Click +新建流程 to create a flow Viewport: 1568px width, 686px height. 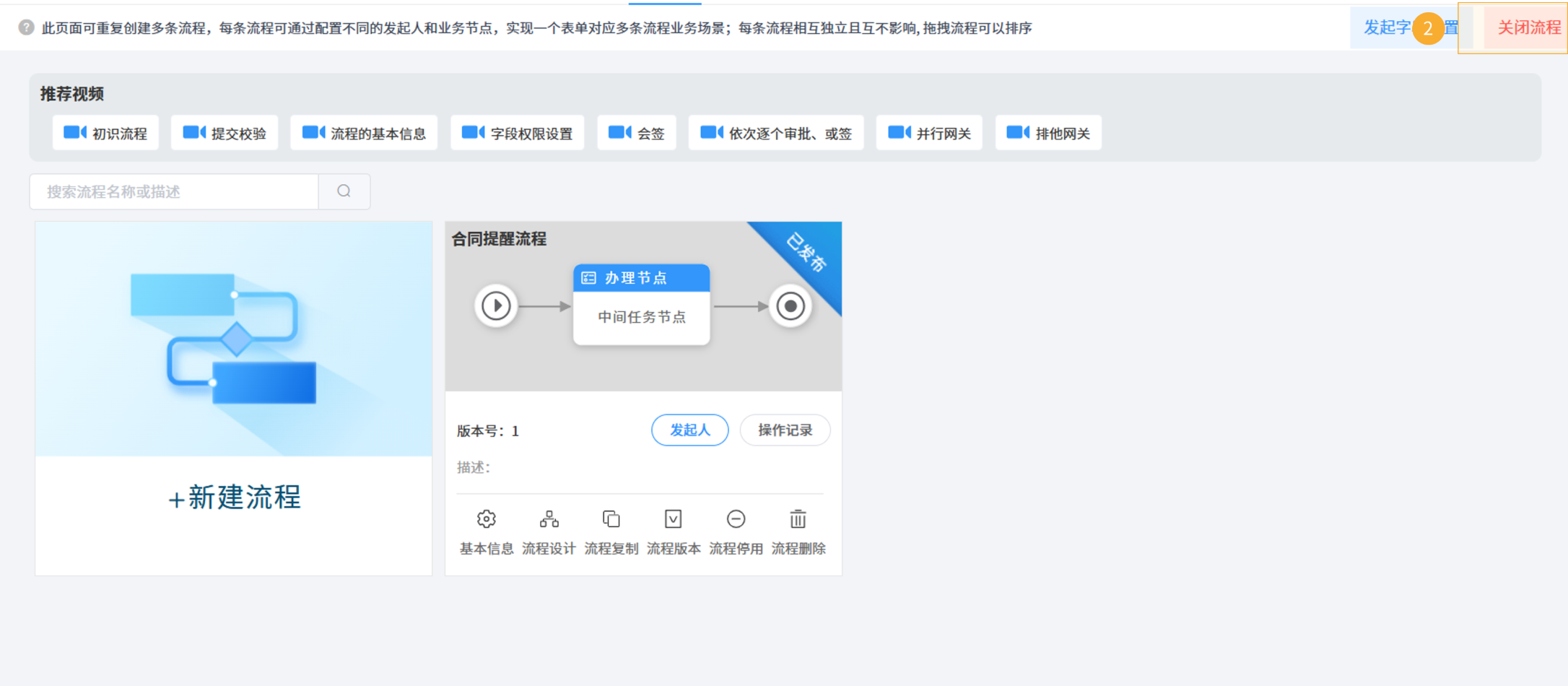(x=234, y=498)
